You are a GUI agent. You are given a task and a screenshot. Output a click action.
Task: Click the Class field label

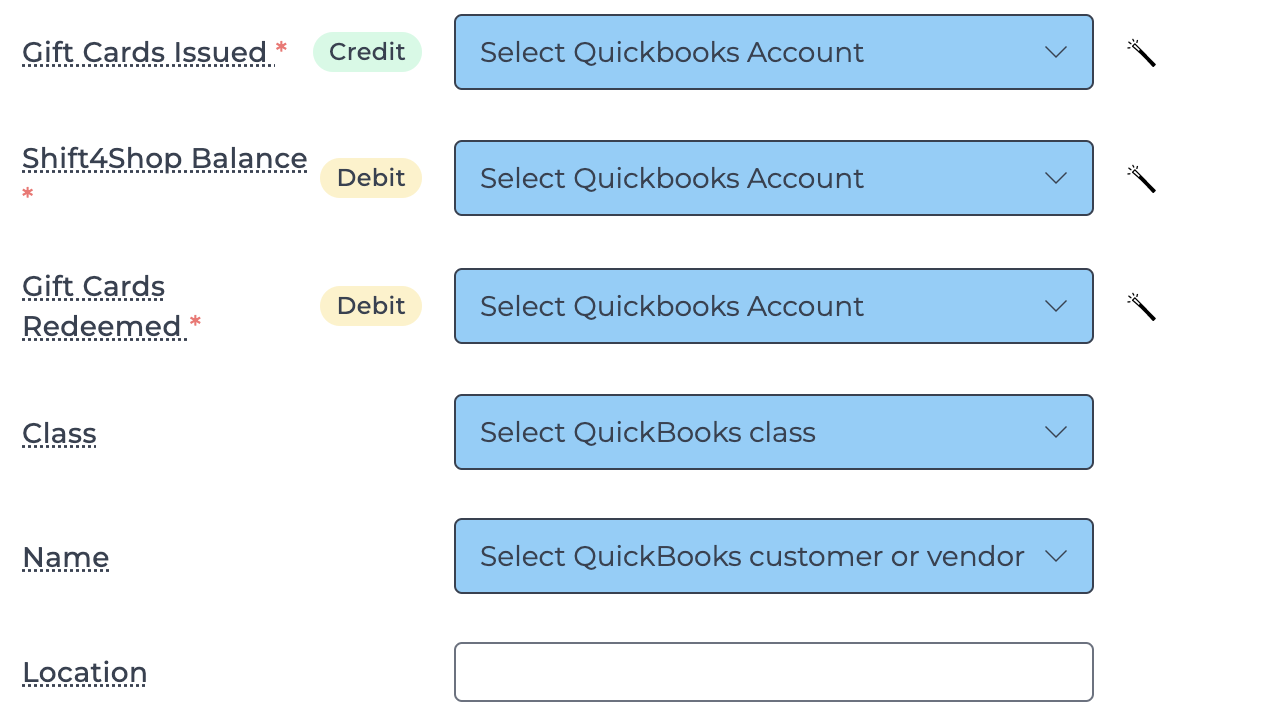point(59,433)
